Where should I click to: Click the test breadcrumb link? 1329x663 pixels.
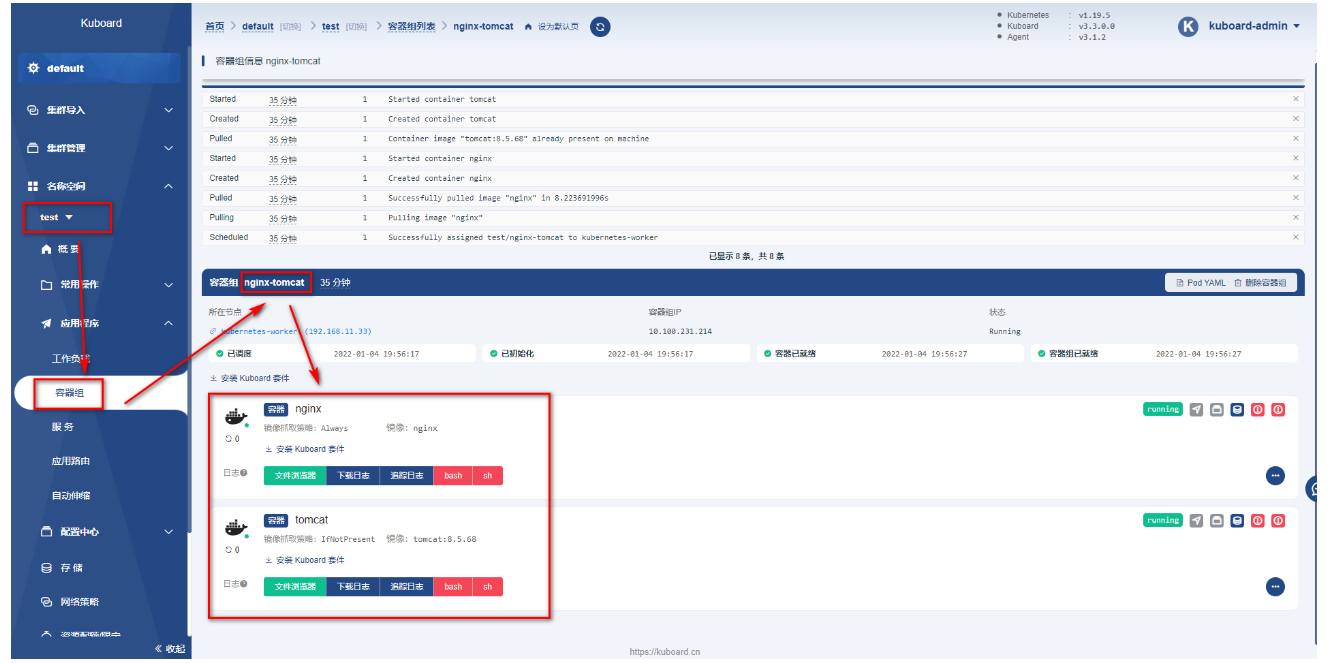coord(330,26)
